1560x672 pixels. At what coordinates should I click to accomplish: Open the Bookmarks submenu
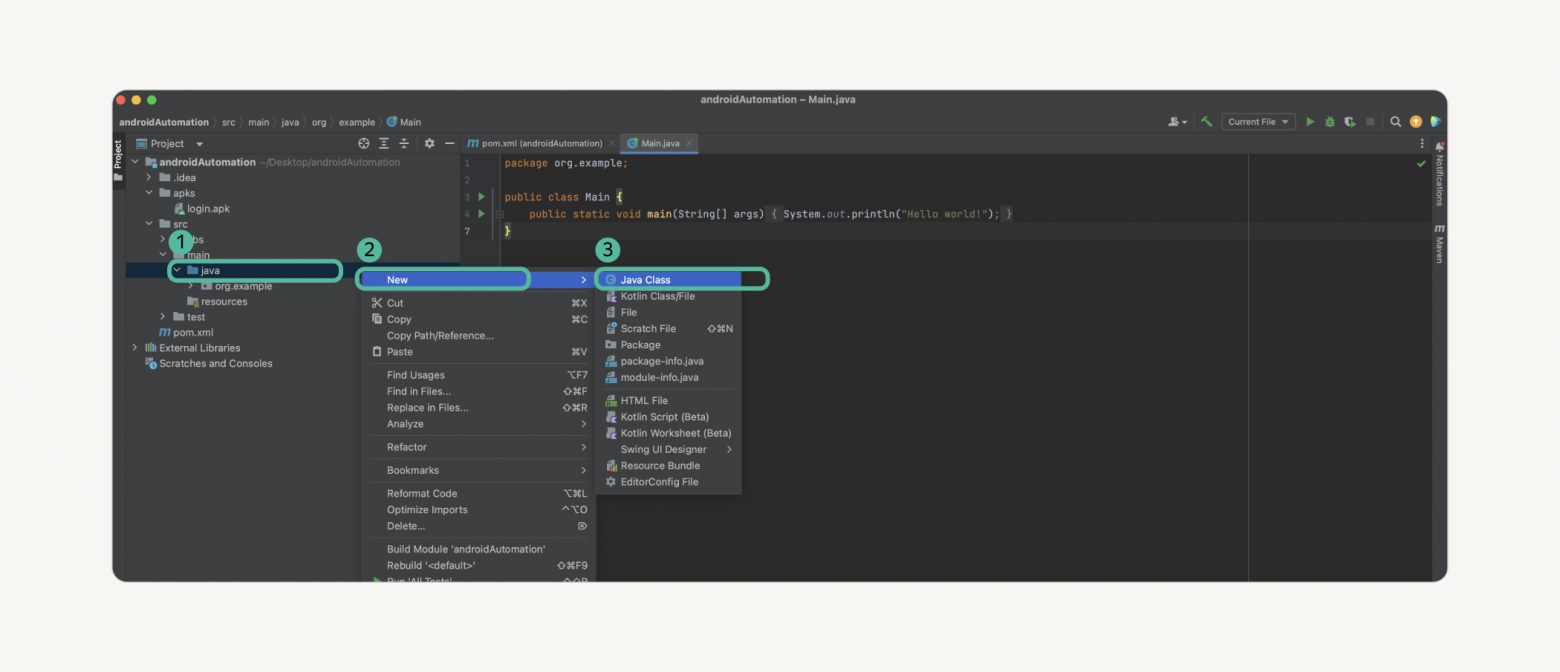click(x=478, y=470)
